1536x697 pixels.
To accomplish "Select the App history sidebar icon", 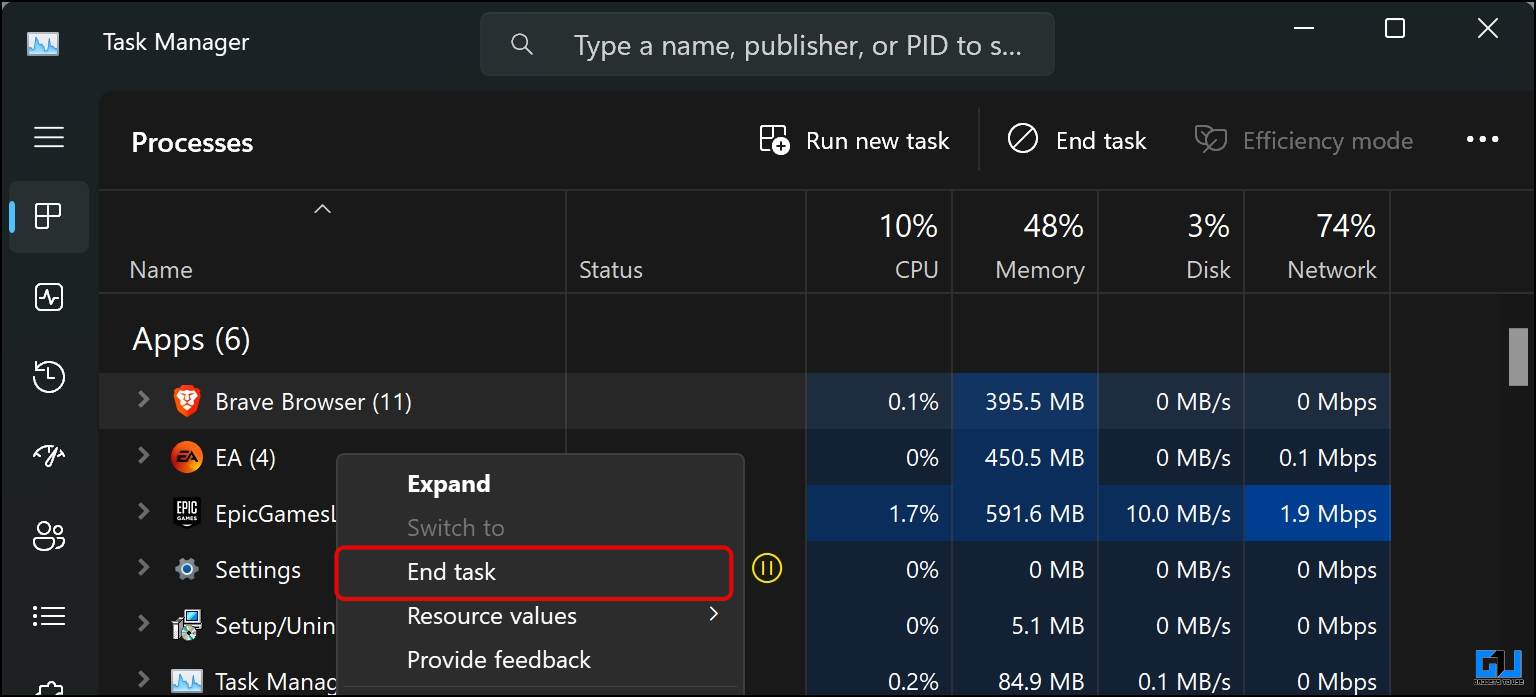I will (48, 377).
